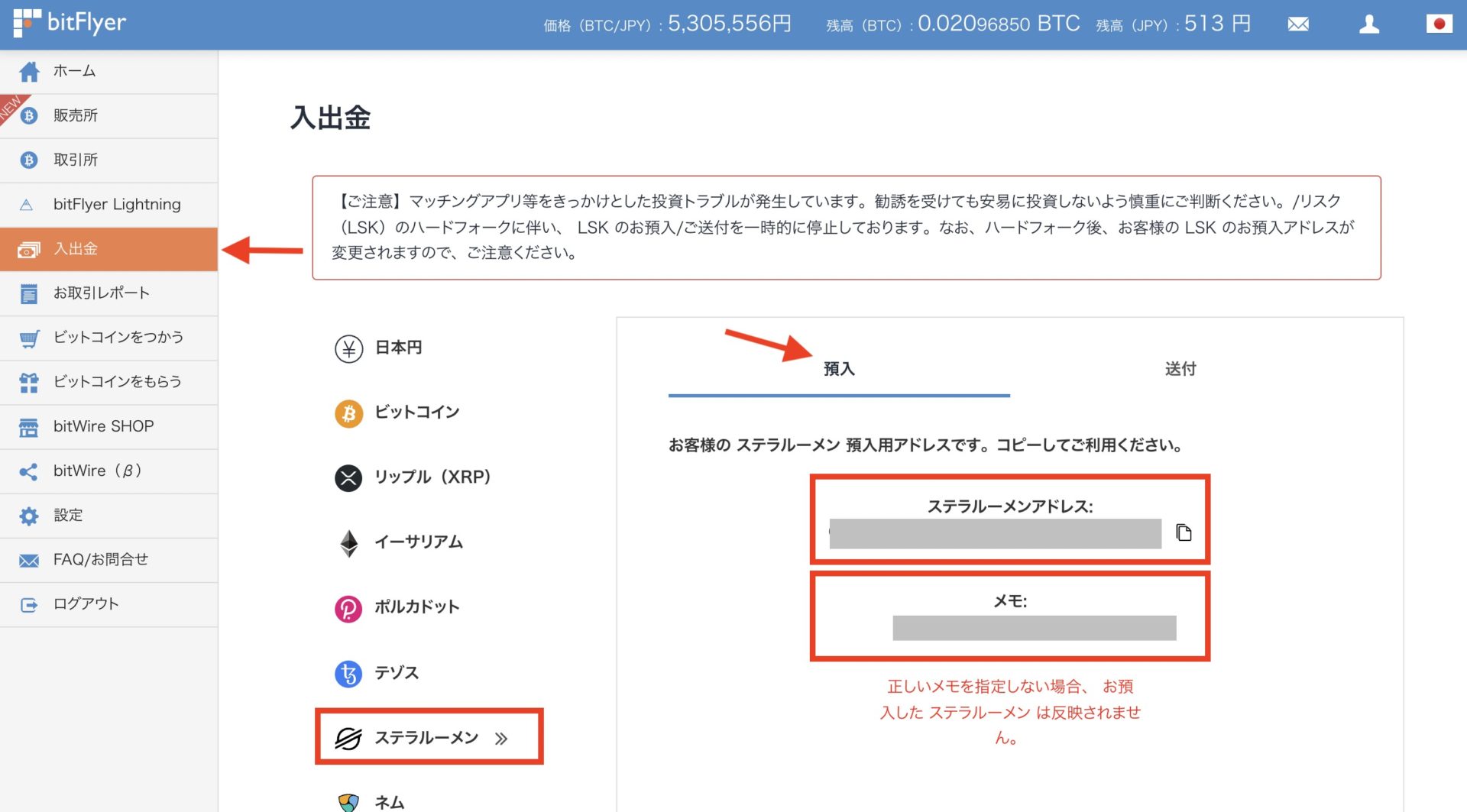This screenshot has height=812, width=1467.
Task: Click the bitFlyer logo
Action: pyautogui.click(x=70, y=23)
